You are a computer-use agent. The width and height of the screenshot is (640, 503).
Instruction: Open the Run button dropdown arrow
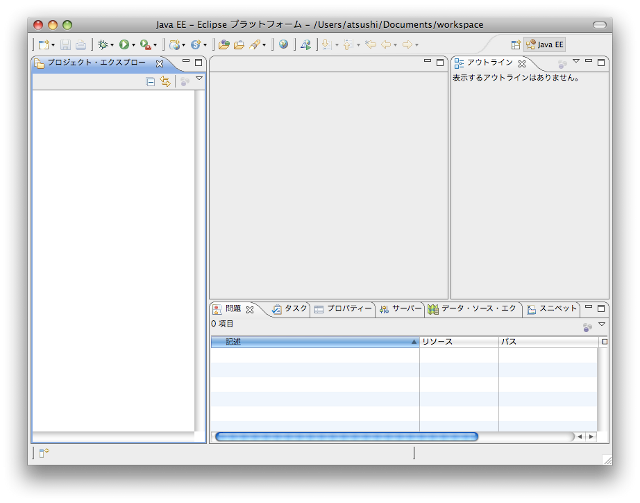[x=134, y=45]
